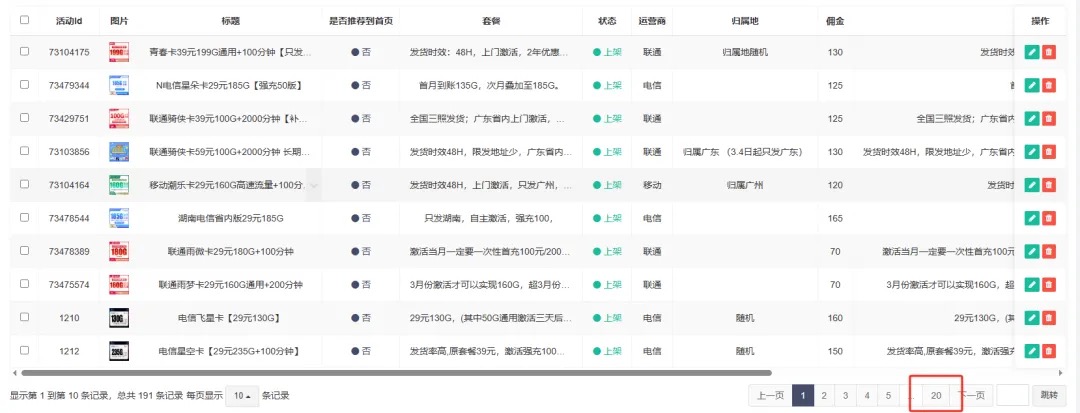
Task: Click the 标题 column header
Action: coord(231,21)
